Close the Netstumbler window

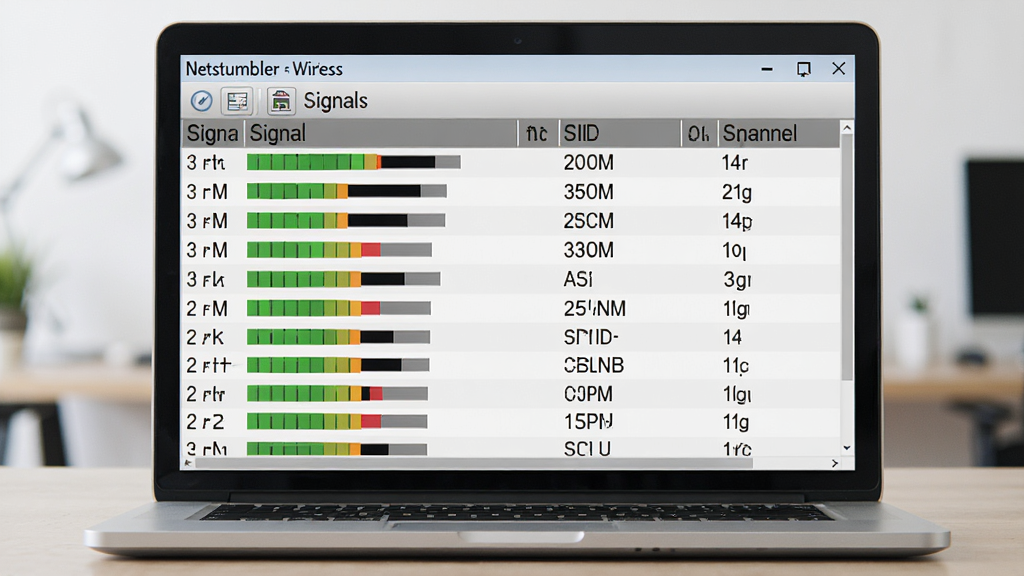(839, 69)
